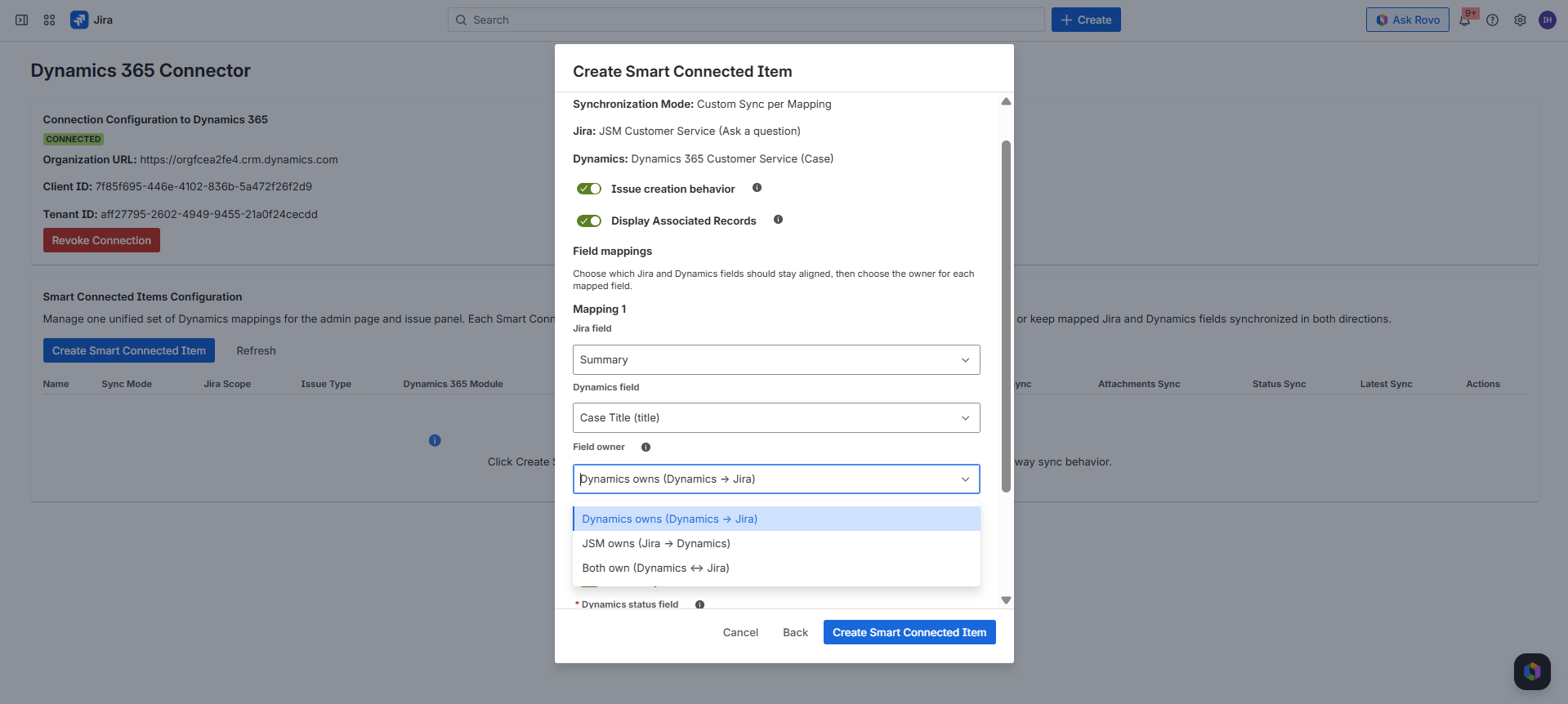Image resolution: width=1568 pixels, height=704 pixels.
Task: Click the Status Sync column header
Action: pyautogui.click(x=1279, y=384)
